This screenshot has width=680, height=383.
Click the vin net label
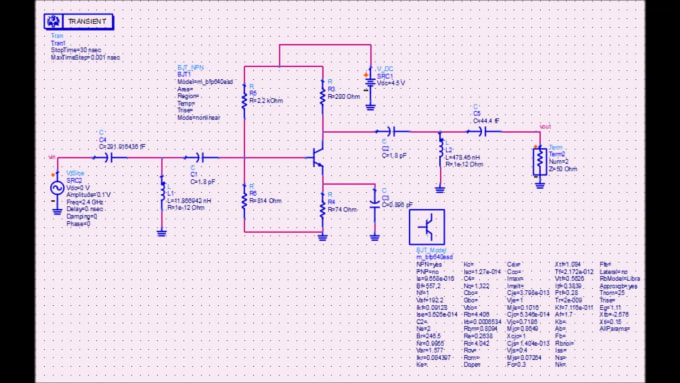point(52,157)
